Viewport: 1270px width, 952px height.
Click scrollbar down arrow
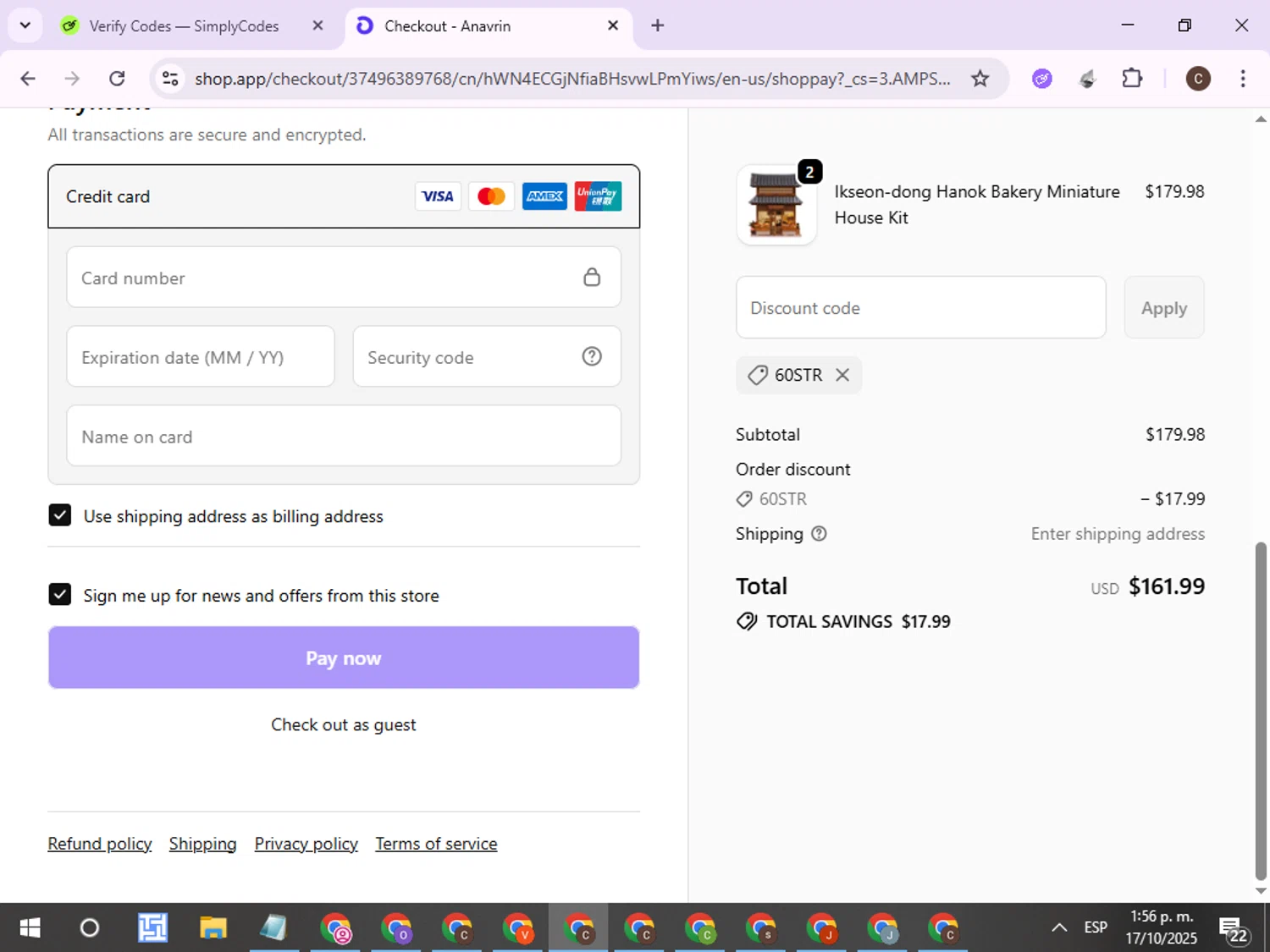(x=1261, y=890)
